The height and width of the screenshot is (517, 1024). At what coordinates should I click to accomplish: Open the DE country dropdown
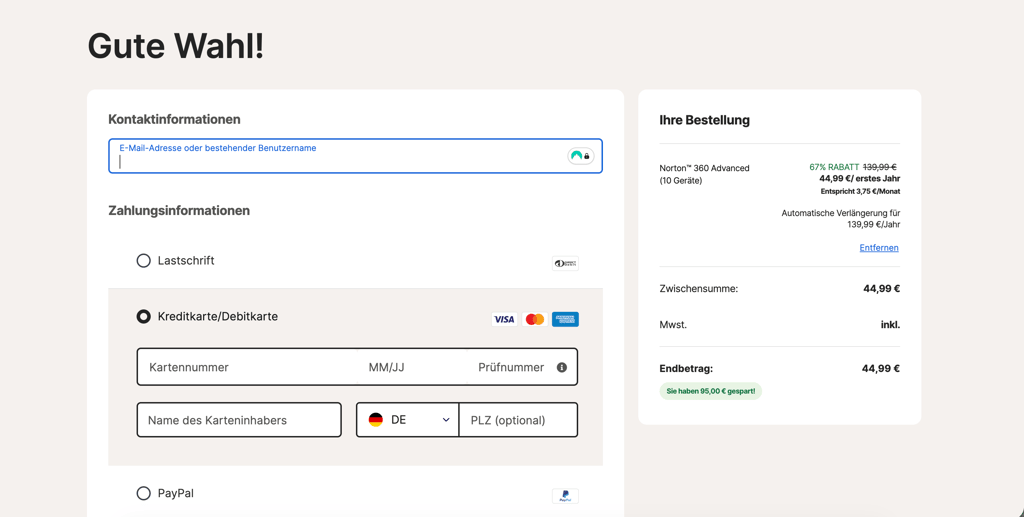(408, 420)
